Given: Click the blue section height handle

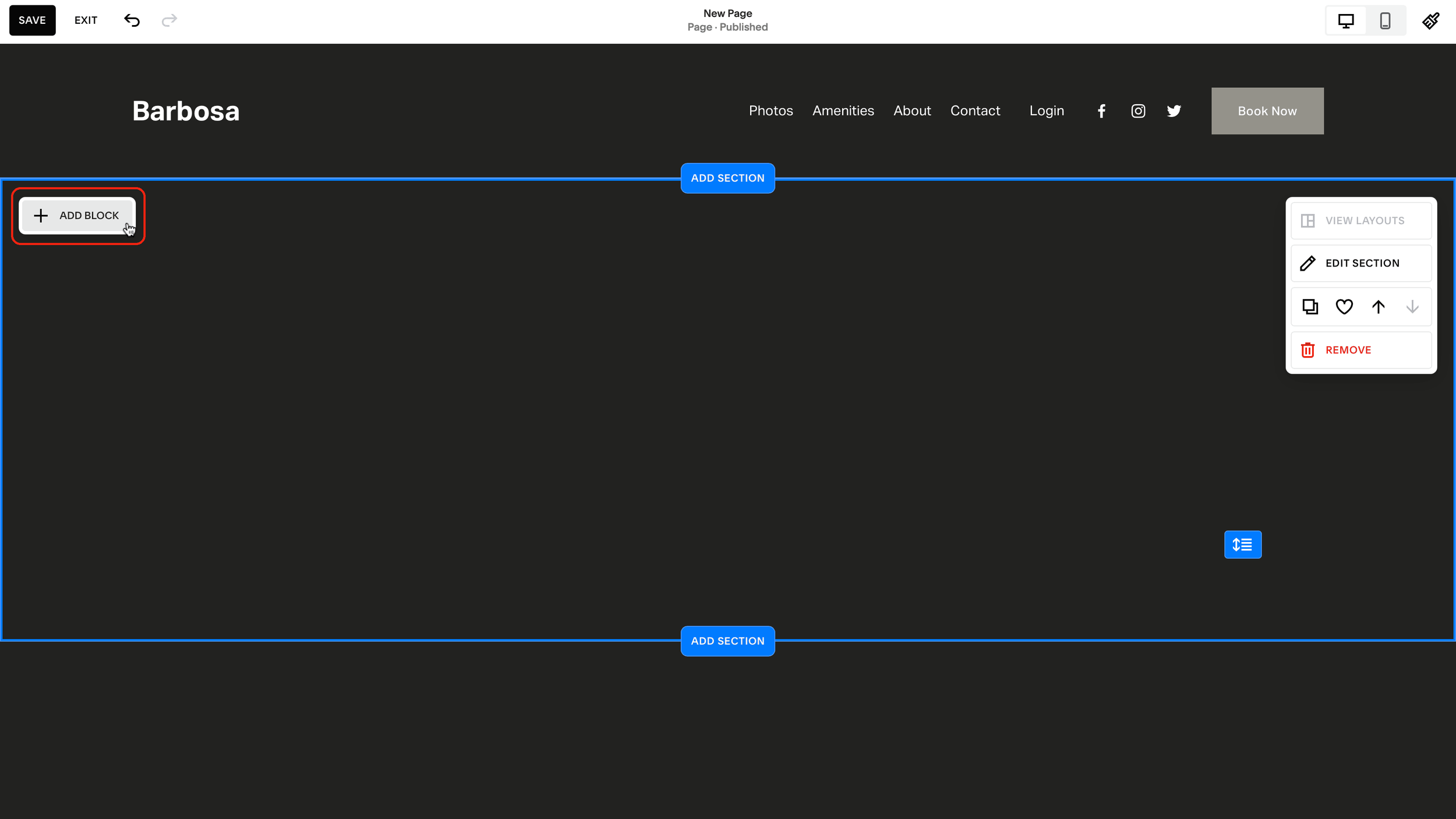Looking at the screenshot, I should click(1242, 544).
